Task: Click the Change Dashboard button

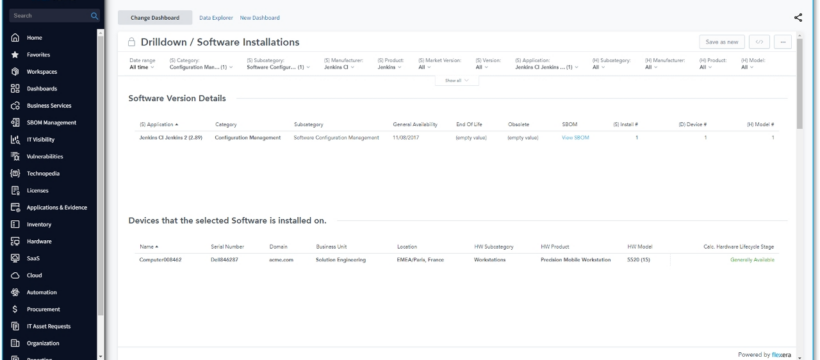Action: [155, 18]
